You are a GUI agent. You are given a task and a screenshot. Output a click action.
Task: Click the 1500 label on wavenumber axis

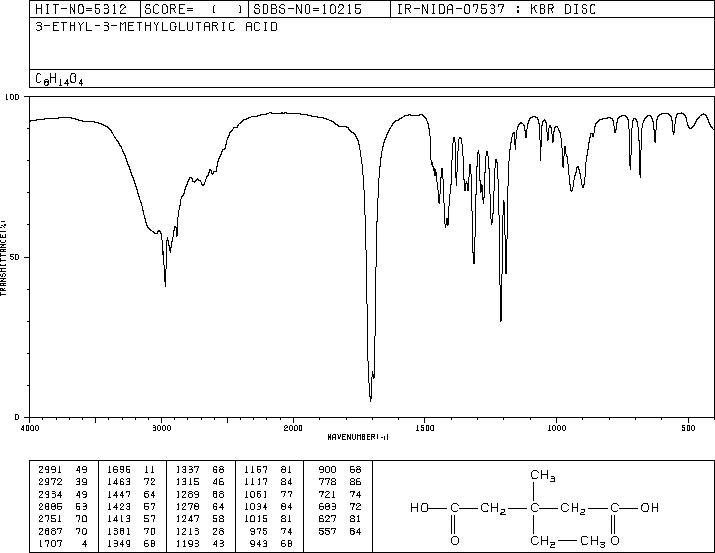tap(425, 428)
